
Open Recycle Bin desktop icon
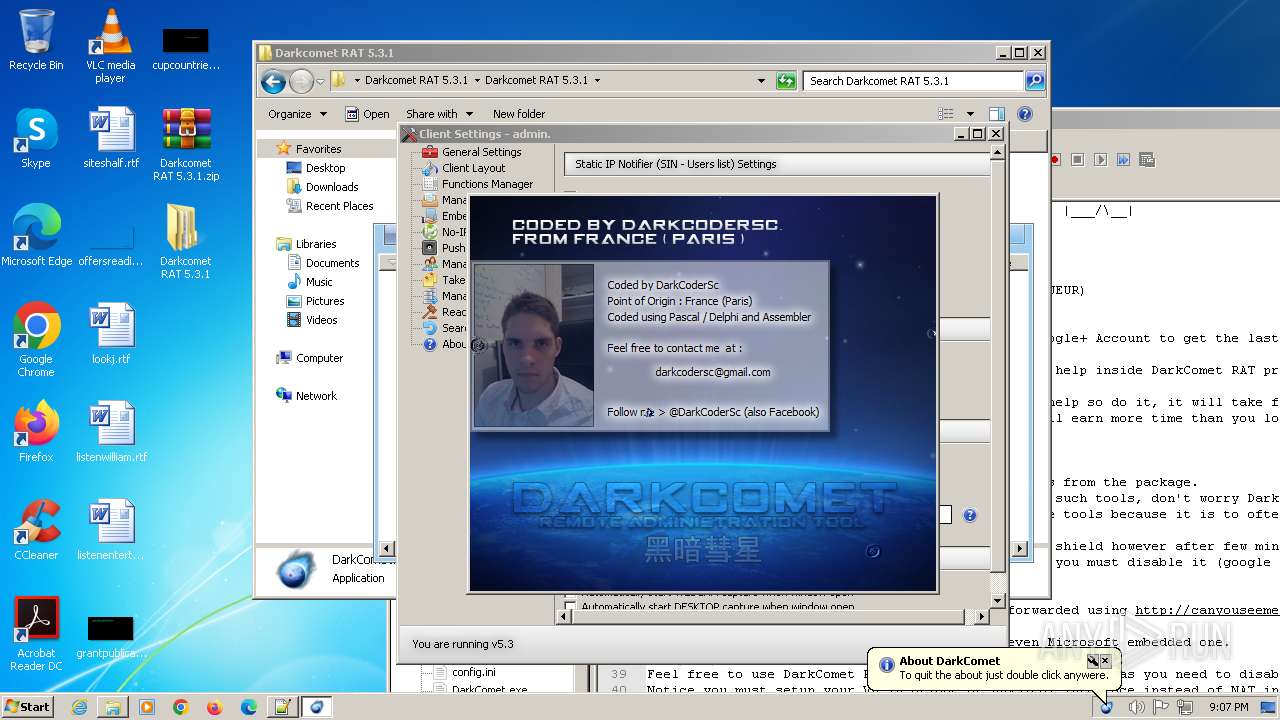tap(36, 40)
